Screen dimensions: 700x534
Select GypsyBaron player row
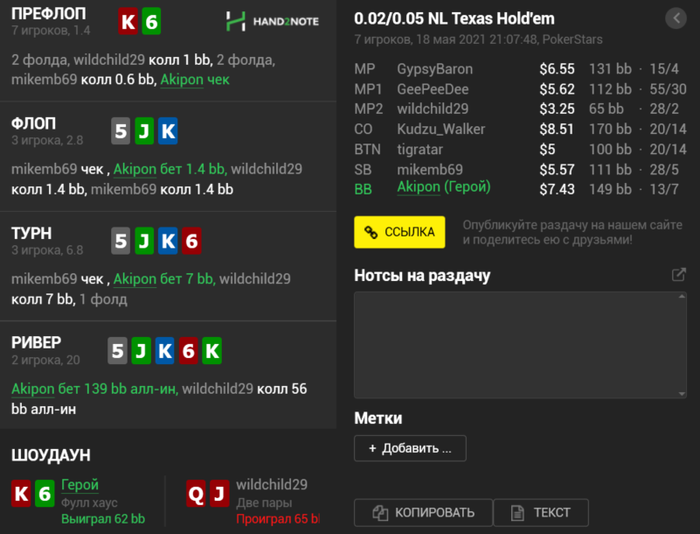click(x=520, y=69)
